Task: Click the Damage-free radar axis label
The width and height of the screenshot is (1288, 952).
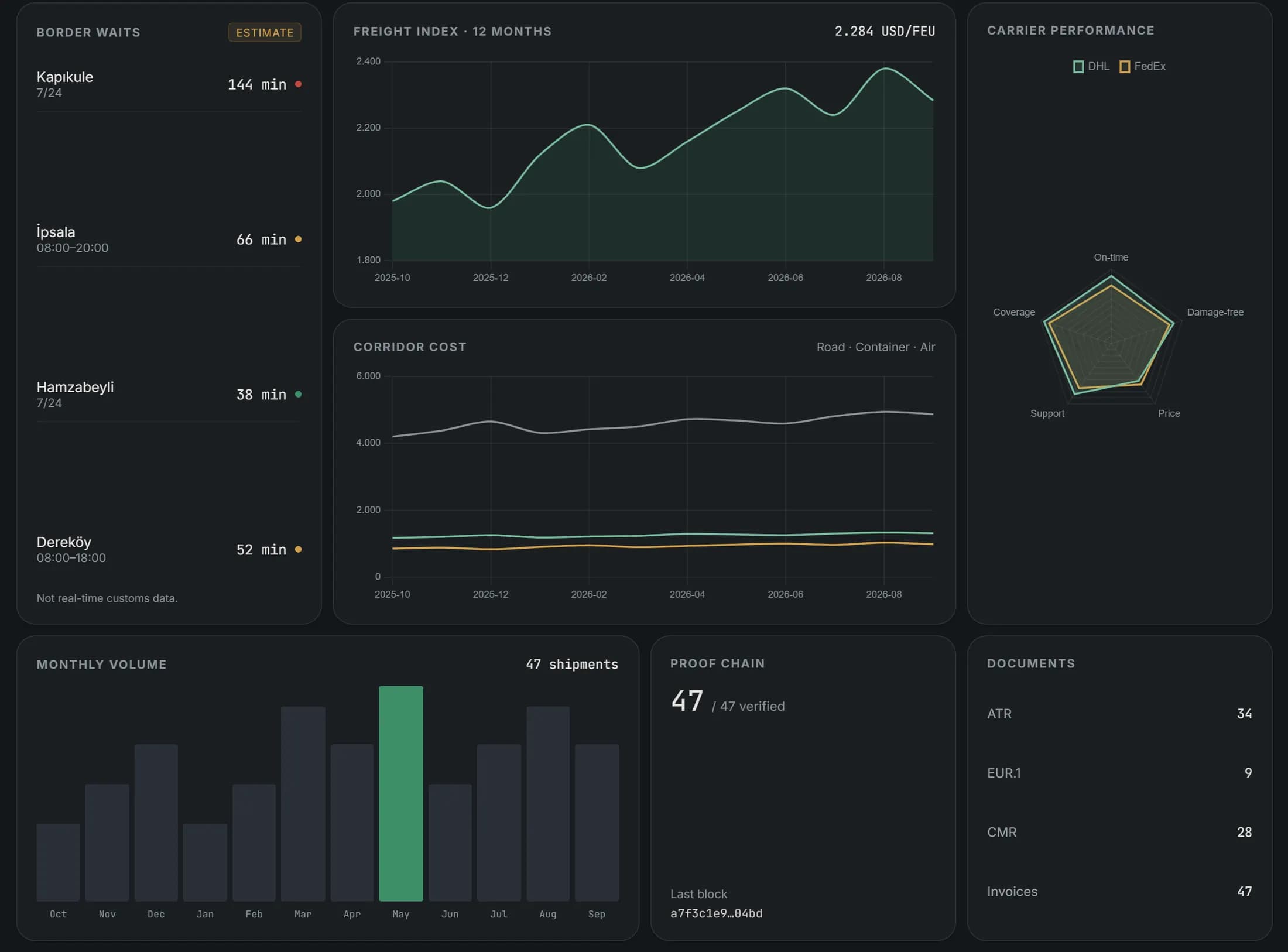Action: (x=1215, y=313)
